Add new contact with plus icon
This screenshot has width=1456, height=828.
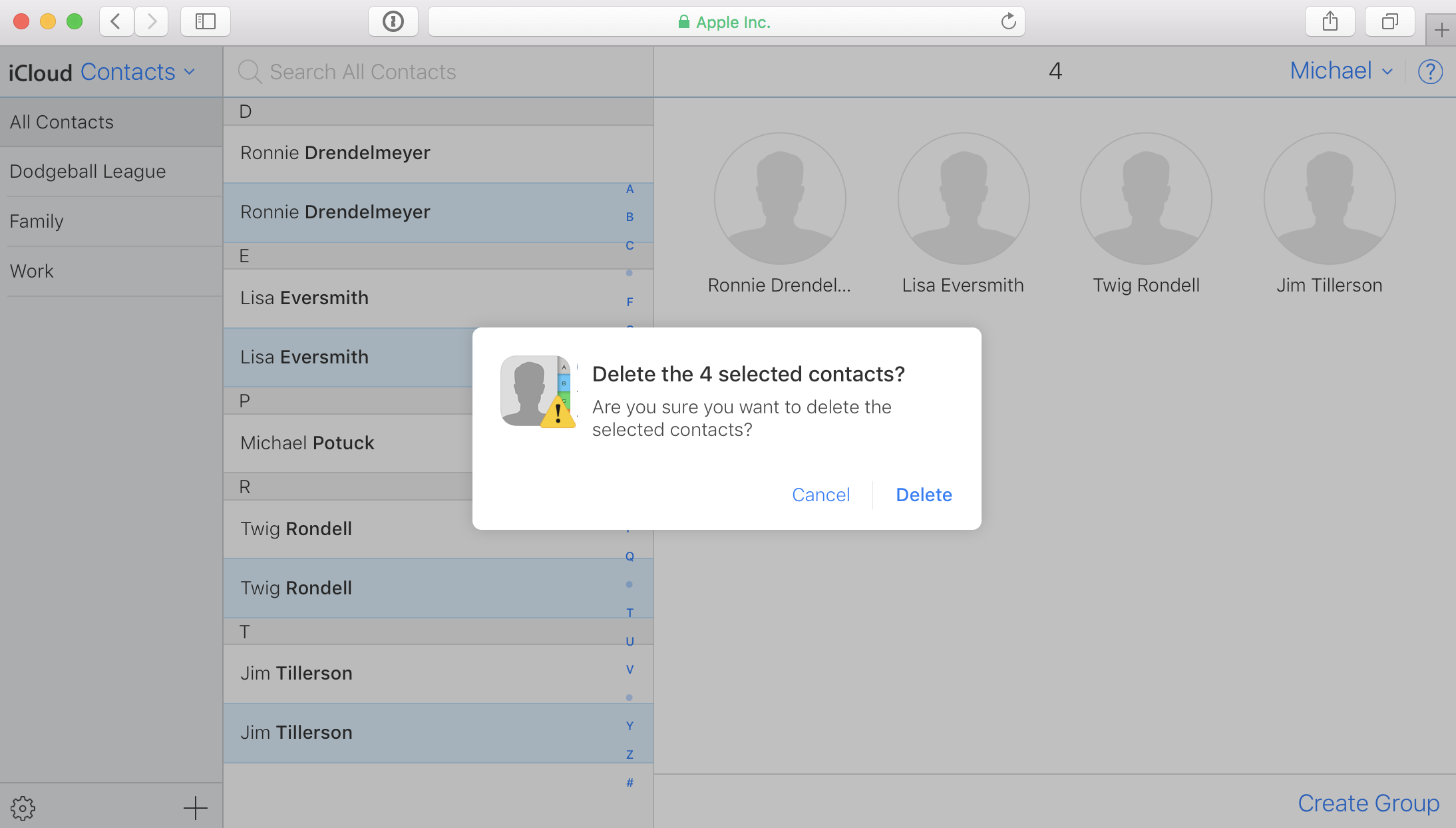(x=195, y=808)
